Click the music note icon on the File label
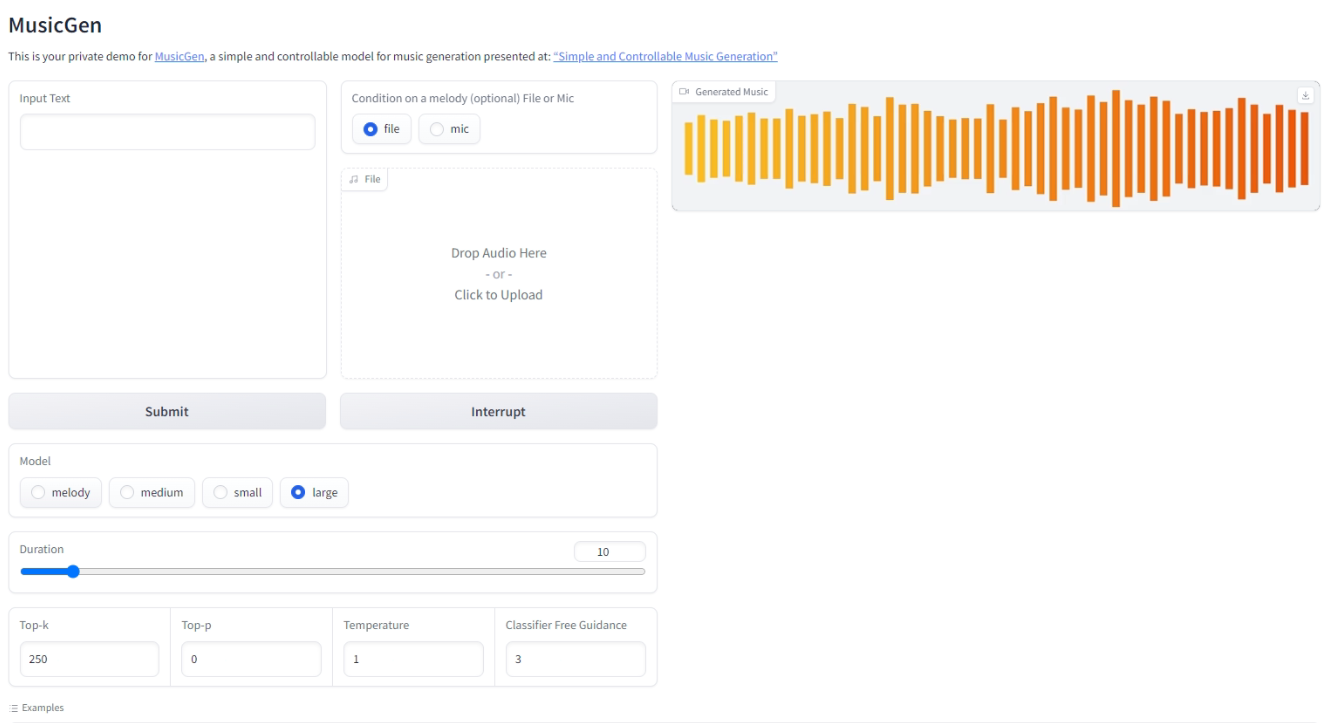Viewport: 1337px width, 723px height. 355,179
